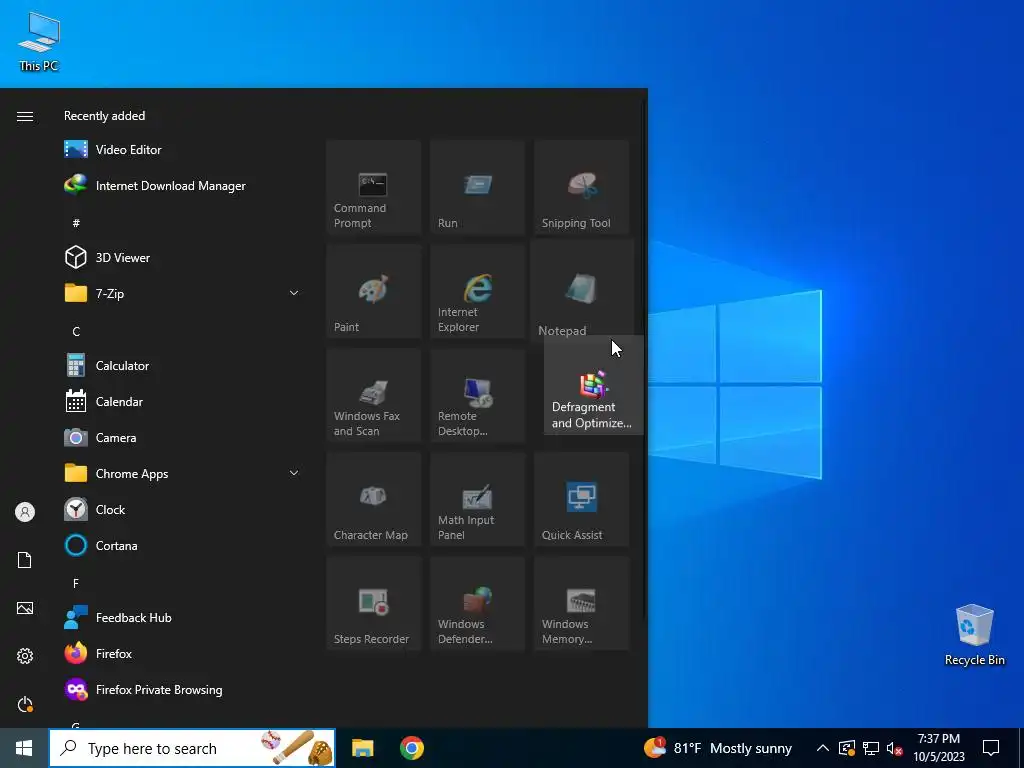
Task: Open the Calendar app
Action: [183, 402]
